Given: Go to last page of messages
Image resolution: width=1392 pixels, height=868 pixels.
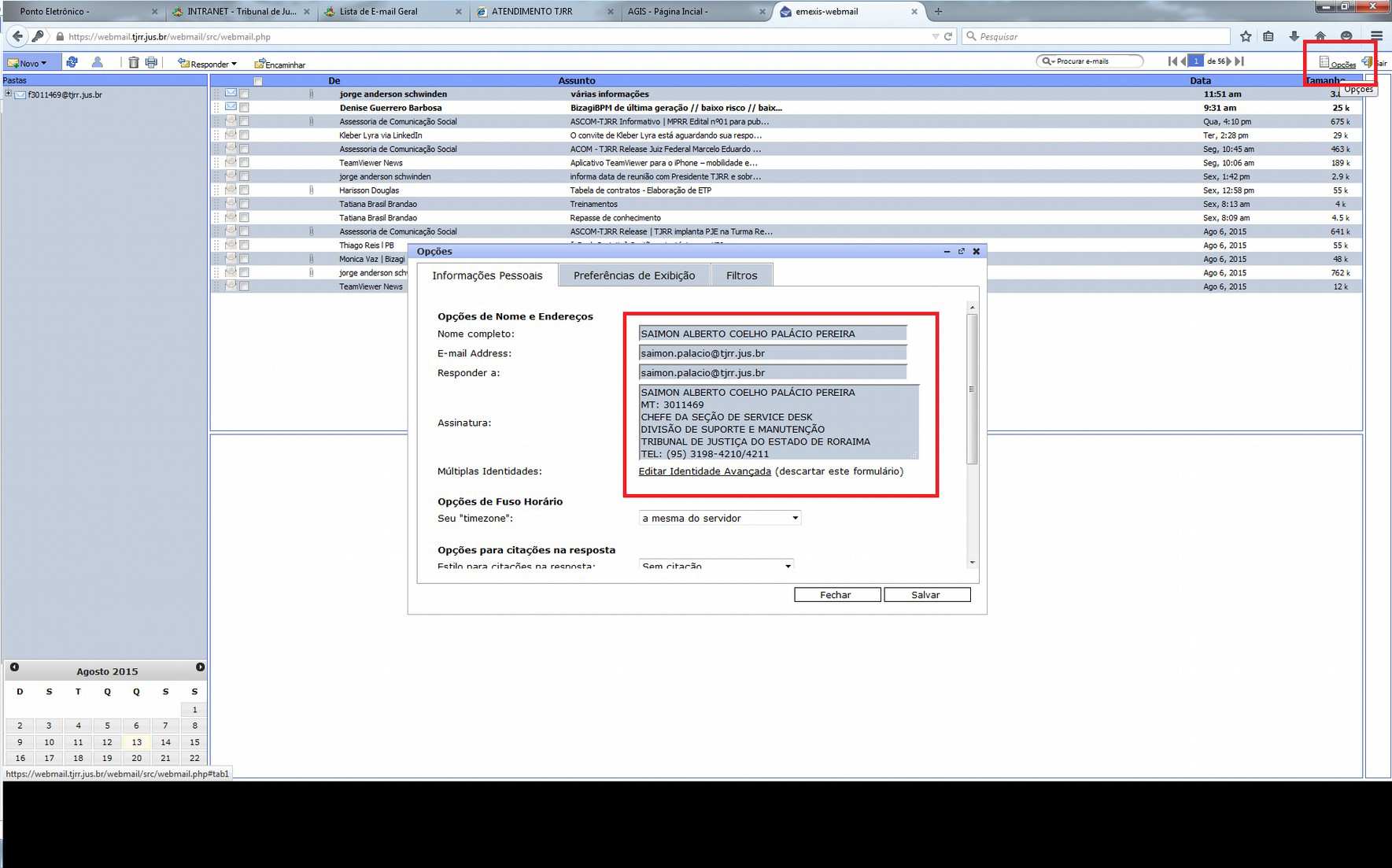Looking at the screenshot, I should pyautogui.click(x=1240, y=61).
